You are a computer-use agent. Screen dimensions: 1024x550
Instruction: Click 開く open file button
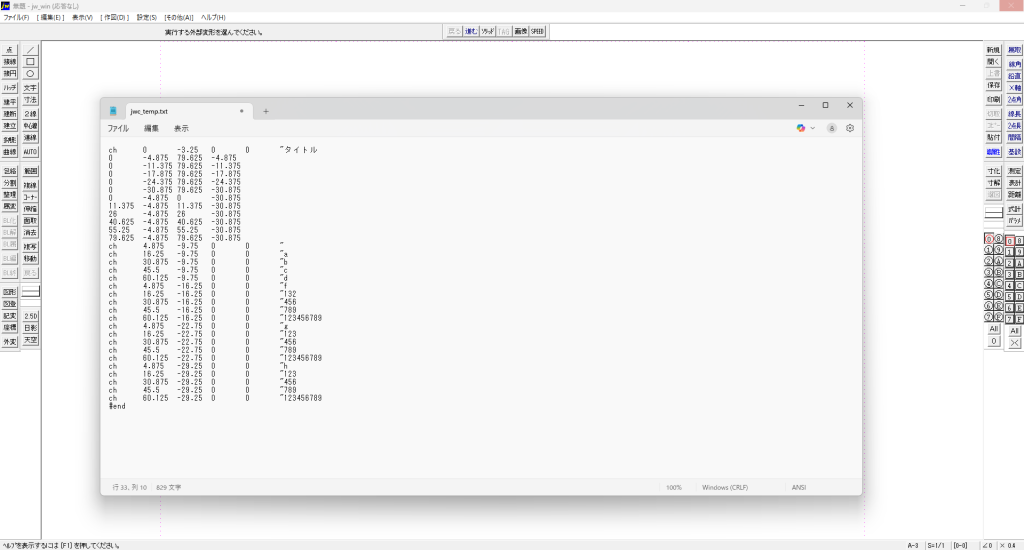click(x=993, y=61)
